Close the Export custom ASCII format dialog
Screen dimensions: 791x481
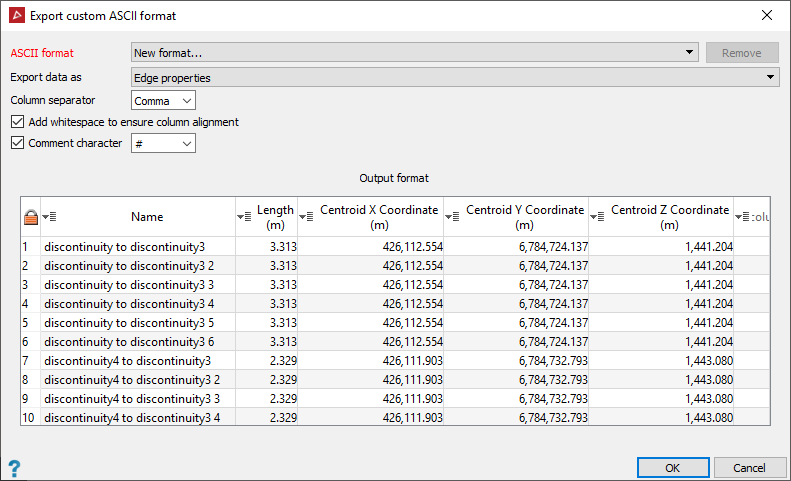click(x=767, y=15)
